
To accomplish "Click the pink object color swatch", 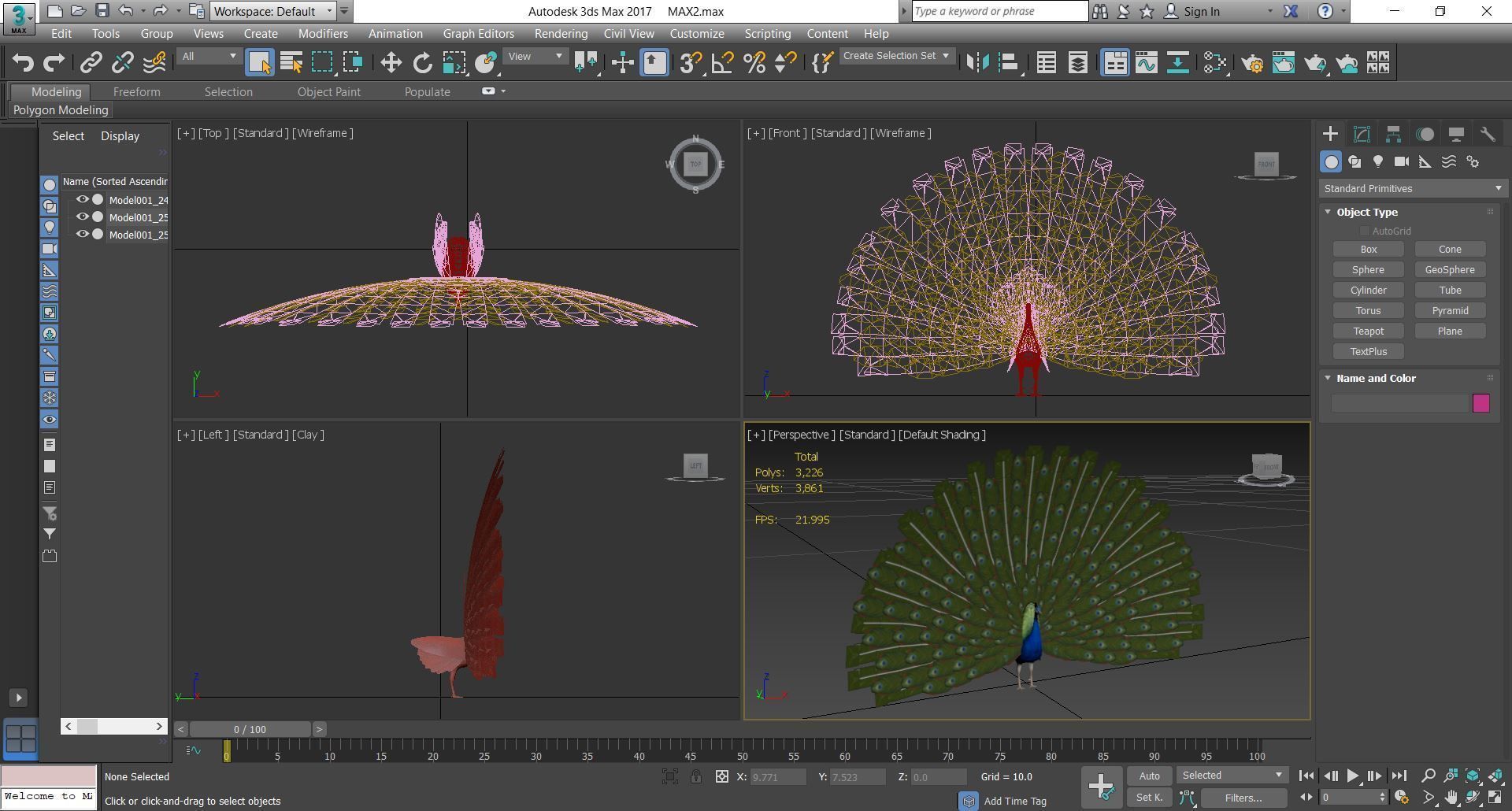I will [1480, 403].
